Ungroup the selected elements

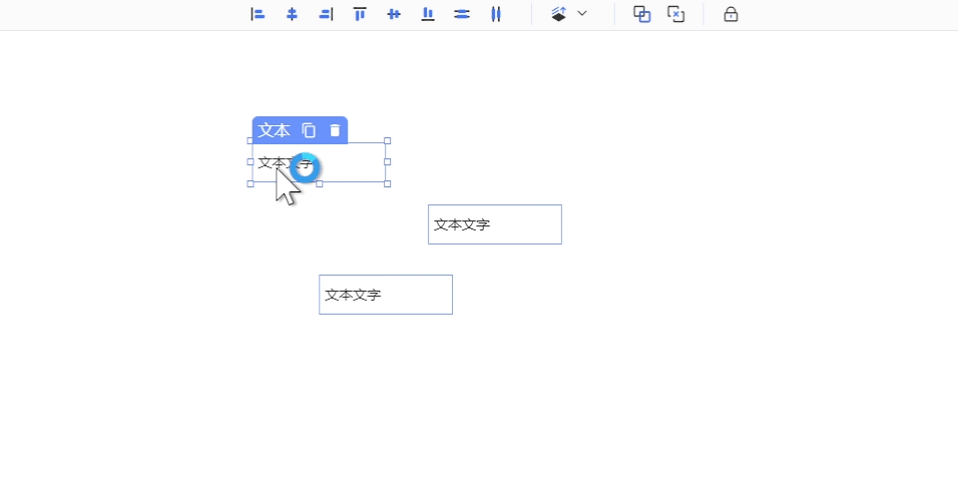[x=676, y=14]
